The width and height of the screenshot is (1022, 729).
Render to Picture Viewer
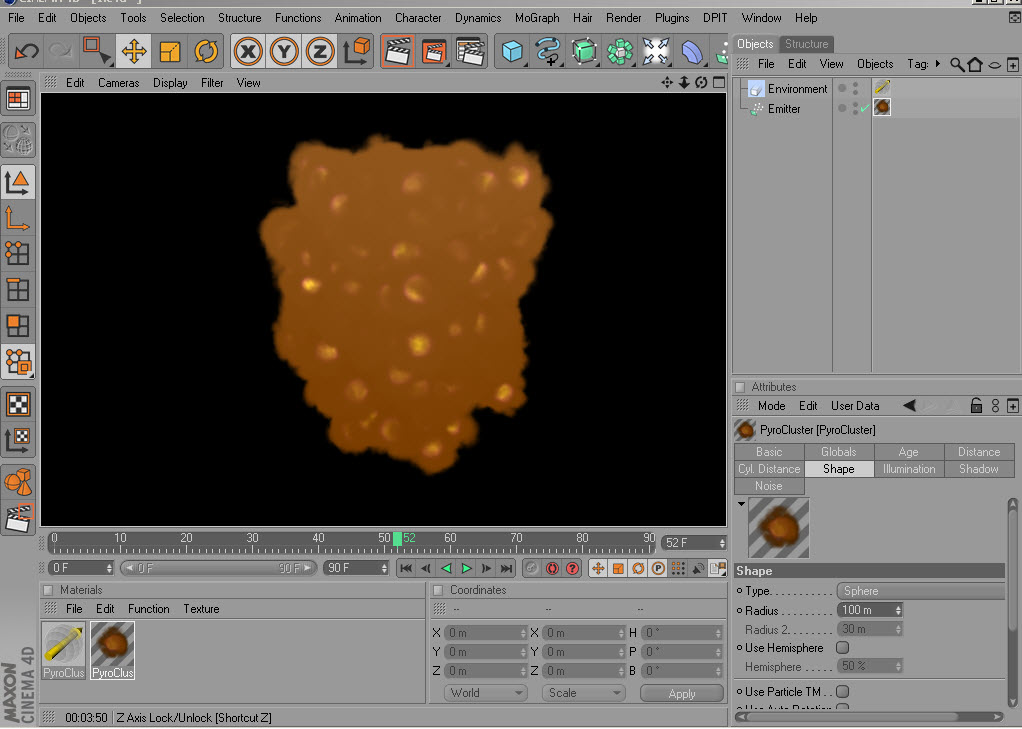click(434, 51)
